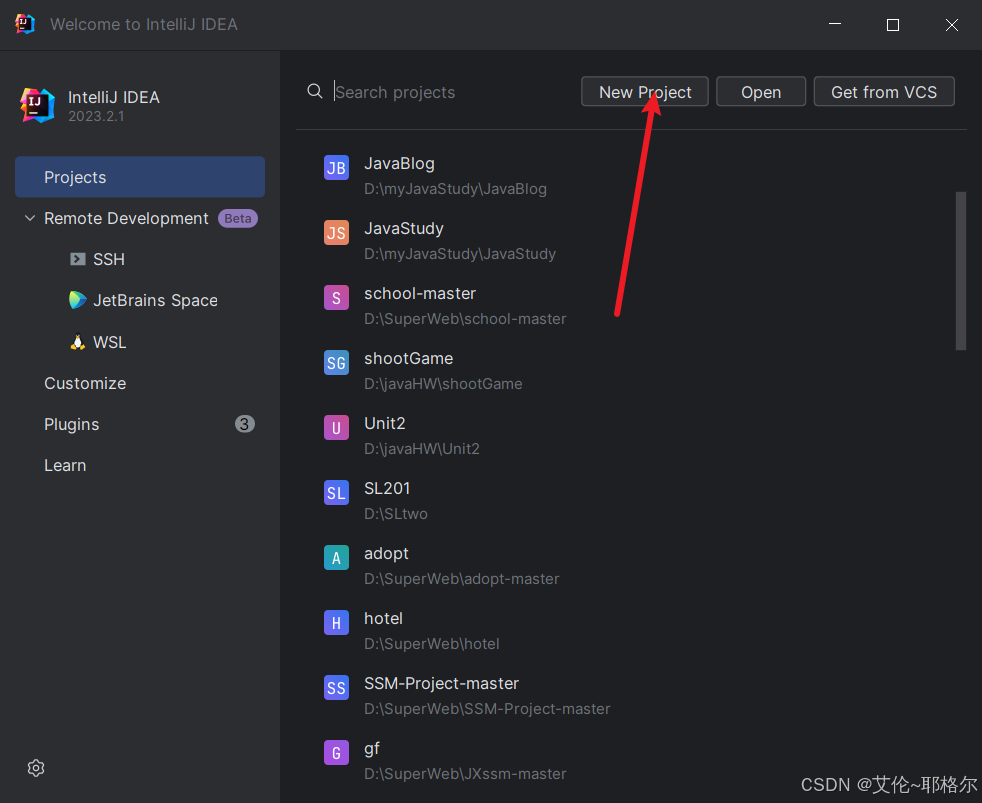Click the S icon for school-master

pos(336,298)
